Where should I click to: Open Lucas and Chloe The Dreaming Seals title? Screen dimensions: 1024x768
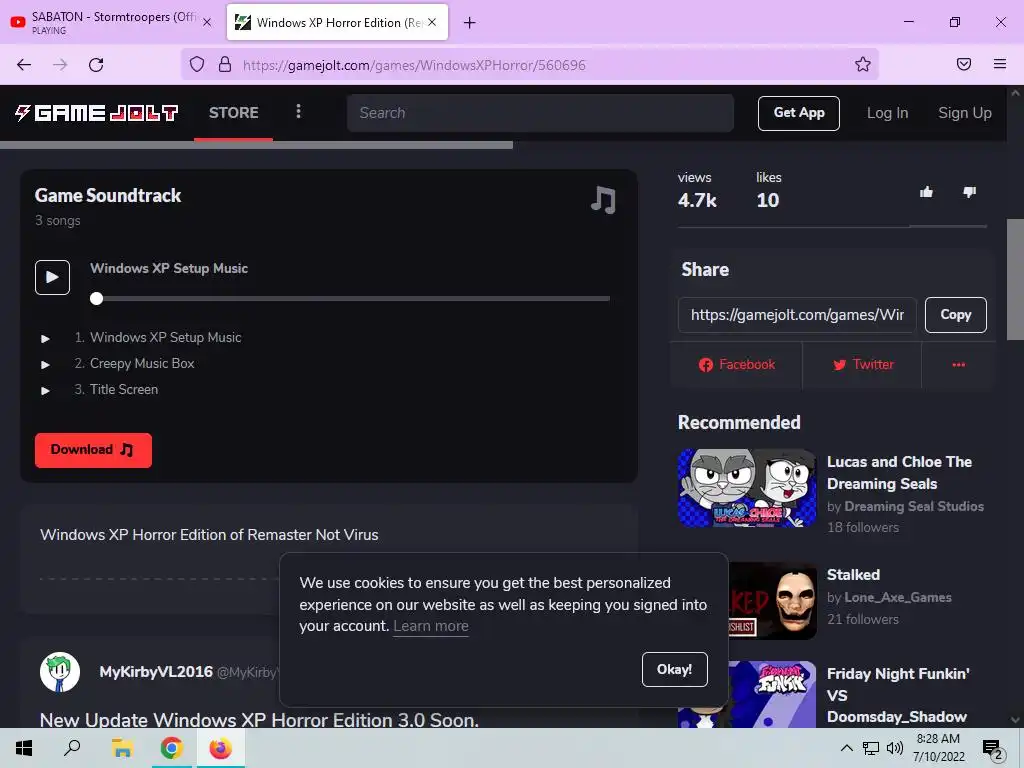pos(899,473)
